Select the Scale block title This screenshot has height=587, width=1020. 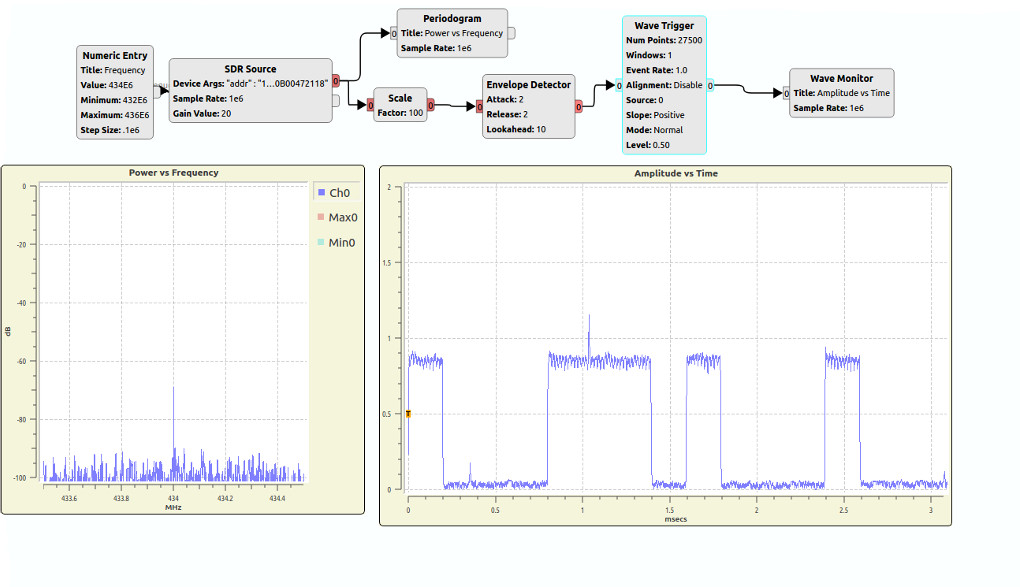[400, 98]
